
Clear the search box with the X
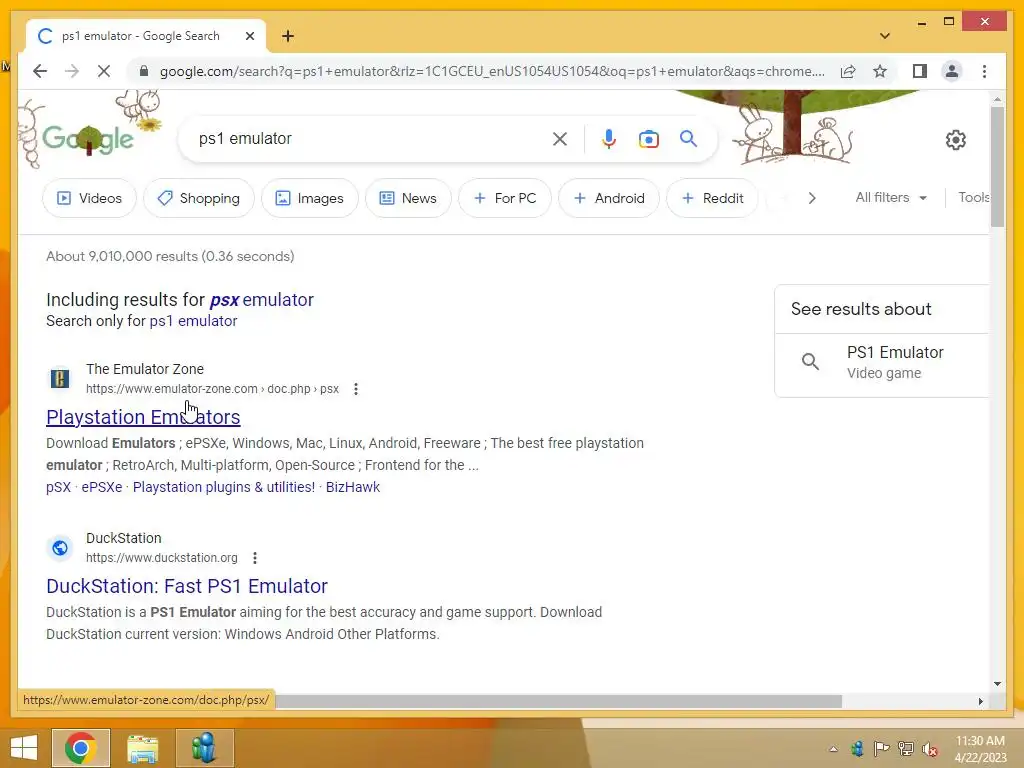560,138
